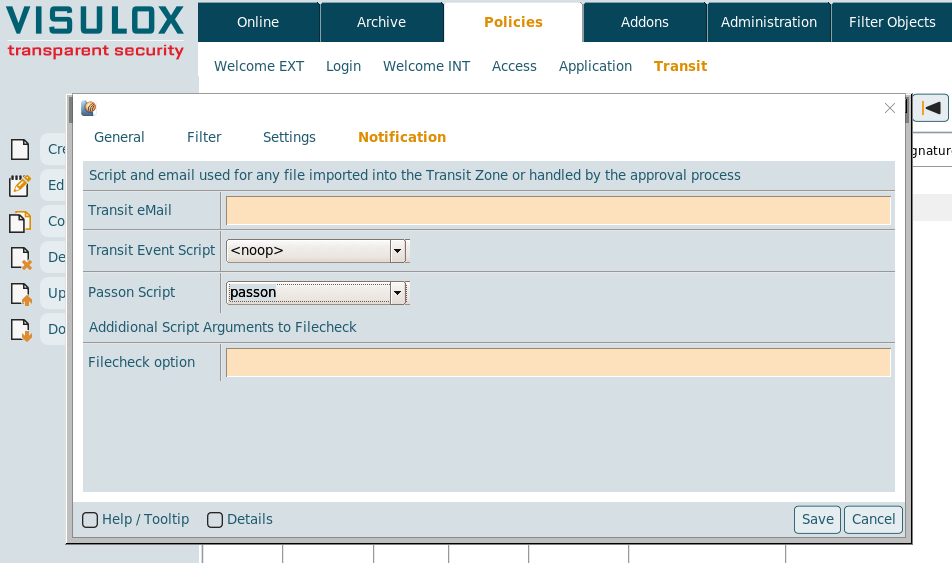Click the VISULOX logo

[x=96, y=32]
